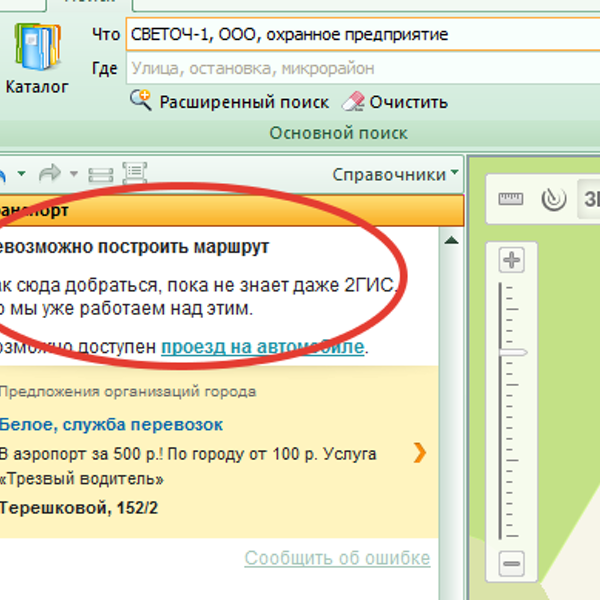
Task: Open the Справочники dropdown
Action: click(396, 174)
